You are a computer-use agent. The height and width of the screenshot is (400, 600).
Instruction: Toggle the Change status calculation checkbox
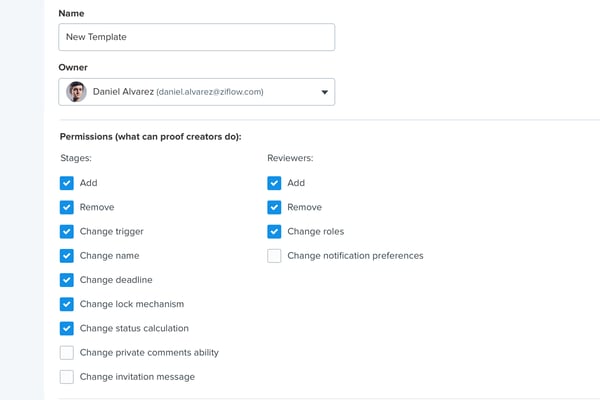pos(67,328)
